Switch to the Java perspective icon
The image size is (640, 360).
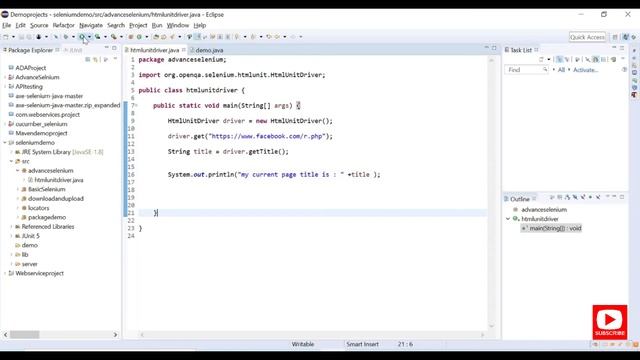coord(625,37)
